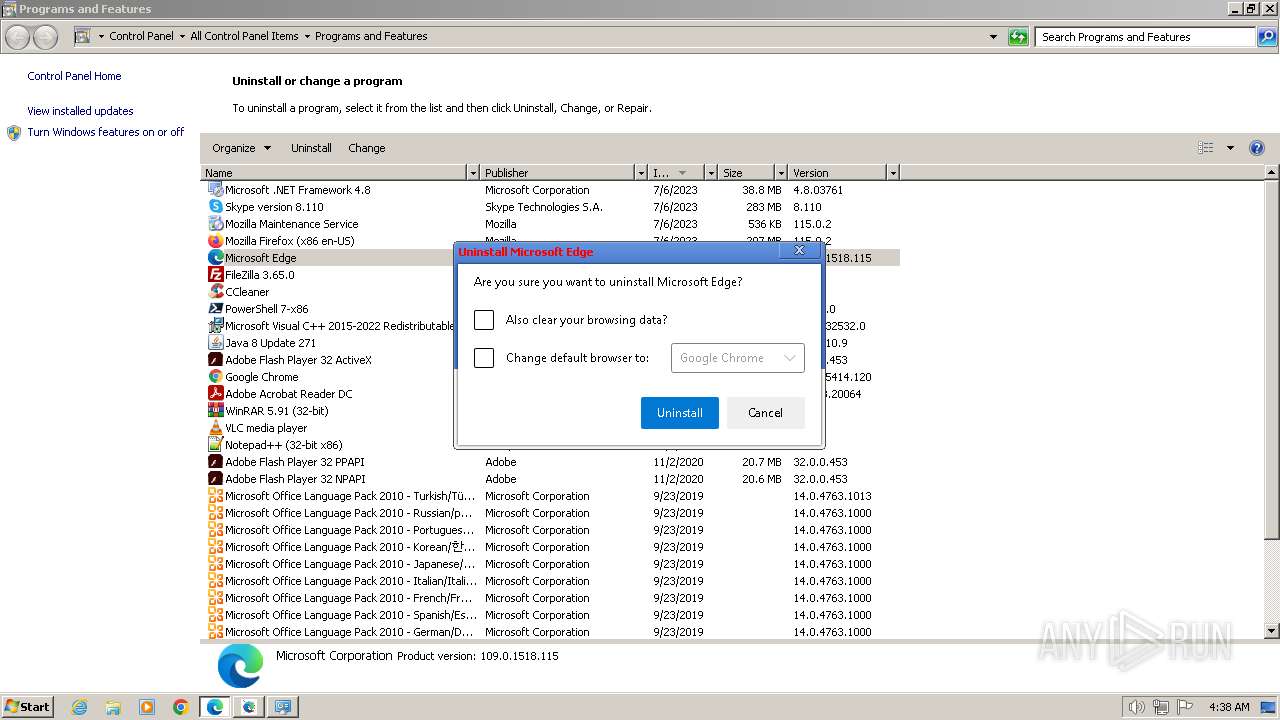Open Control Panel Home link

click(x=74, y=76)
